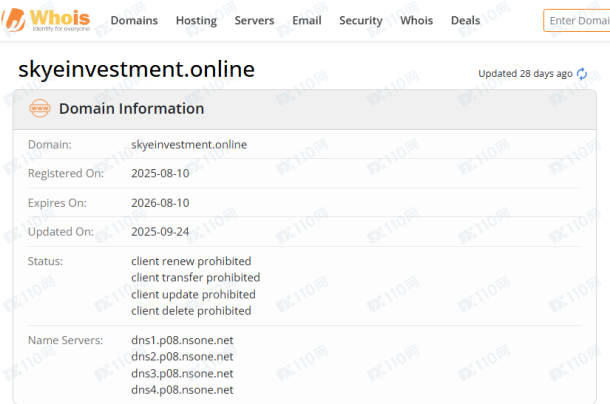Screen dimensions: 610x404
Task: Click the Domain Information panel header
Action: pos(131,109)
